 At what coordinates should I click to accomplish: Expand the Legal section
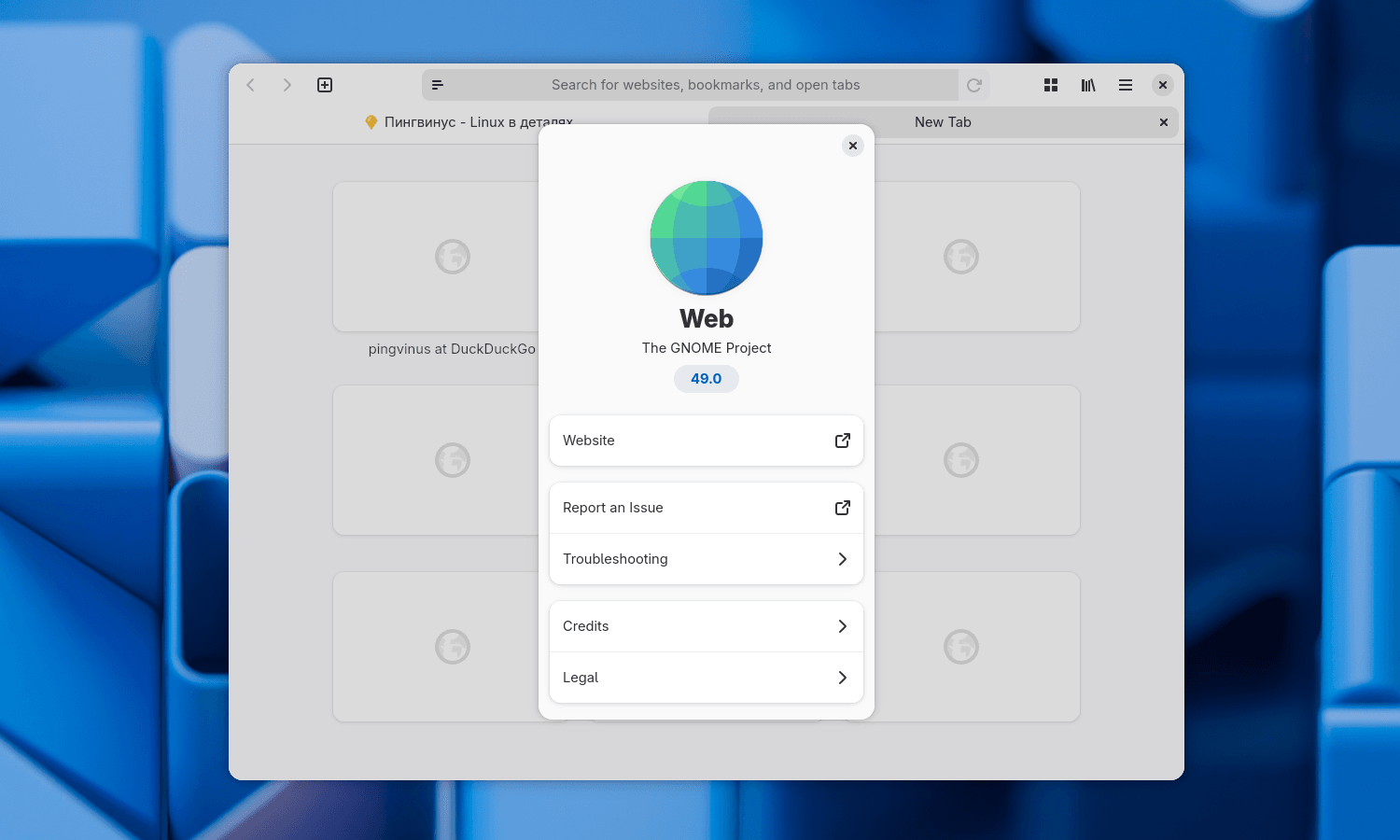coord(706,678)
